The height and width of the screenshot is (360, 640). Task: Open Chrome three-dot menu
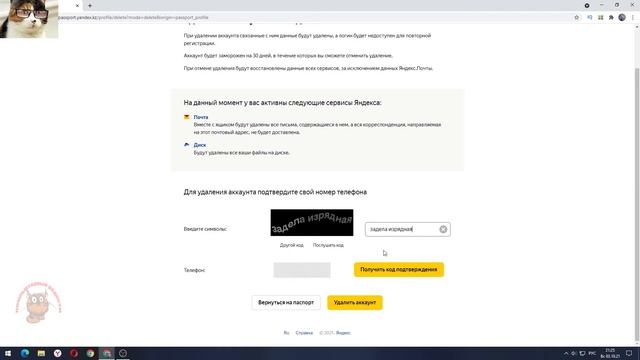633,18
